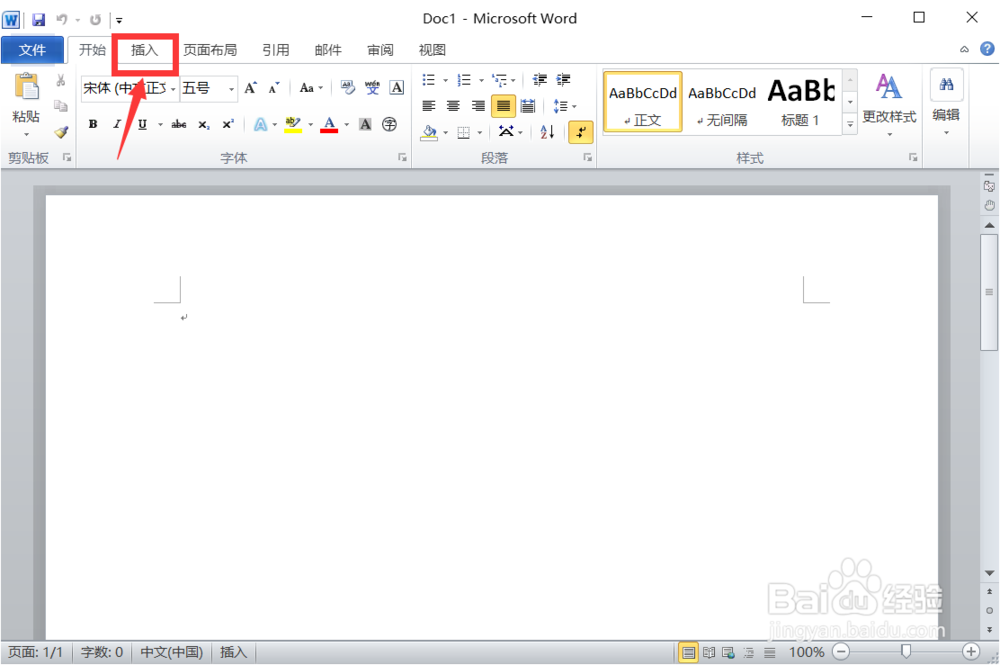Activate center text alignment

[x=452, y=105]
